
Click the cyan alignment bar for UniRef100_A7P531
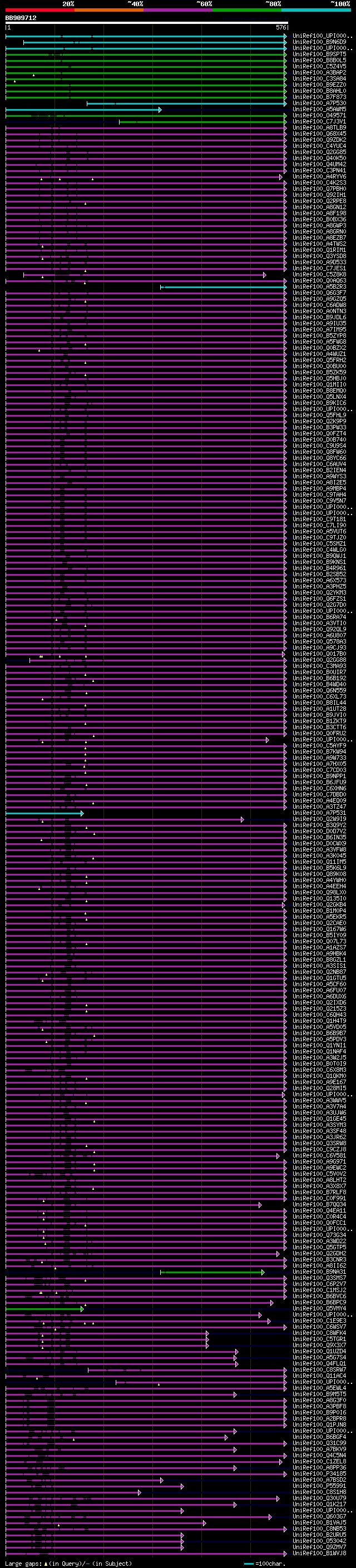(44, 813)
